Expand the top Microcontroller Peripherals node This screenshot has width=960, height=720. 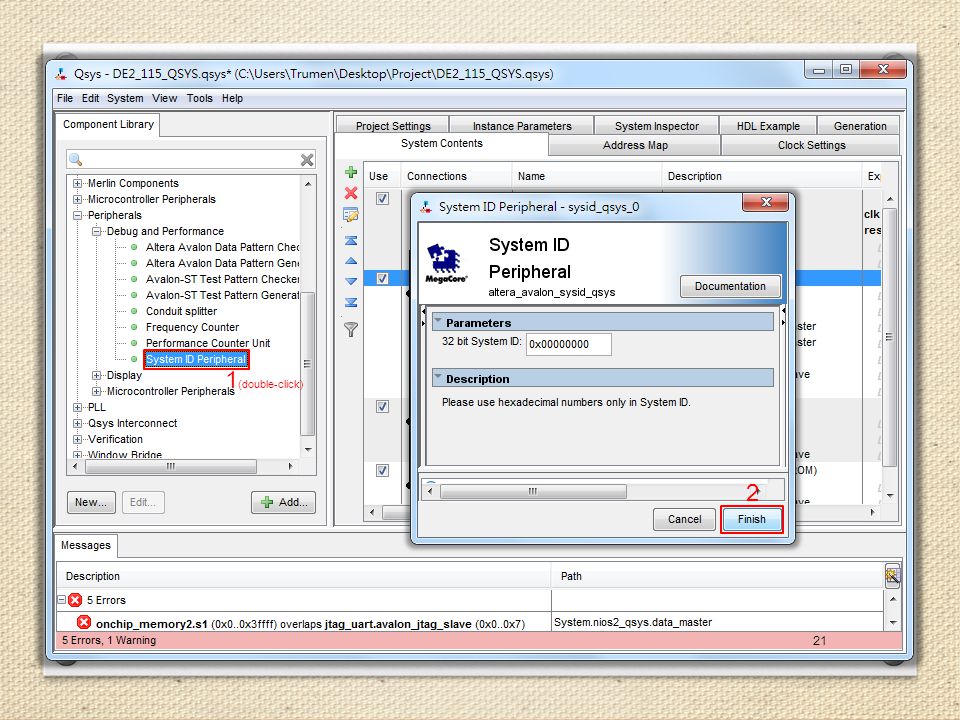[77, 199]
